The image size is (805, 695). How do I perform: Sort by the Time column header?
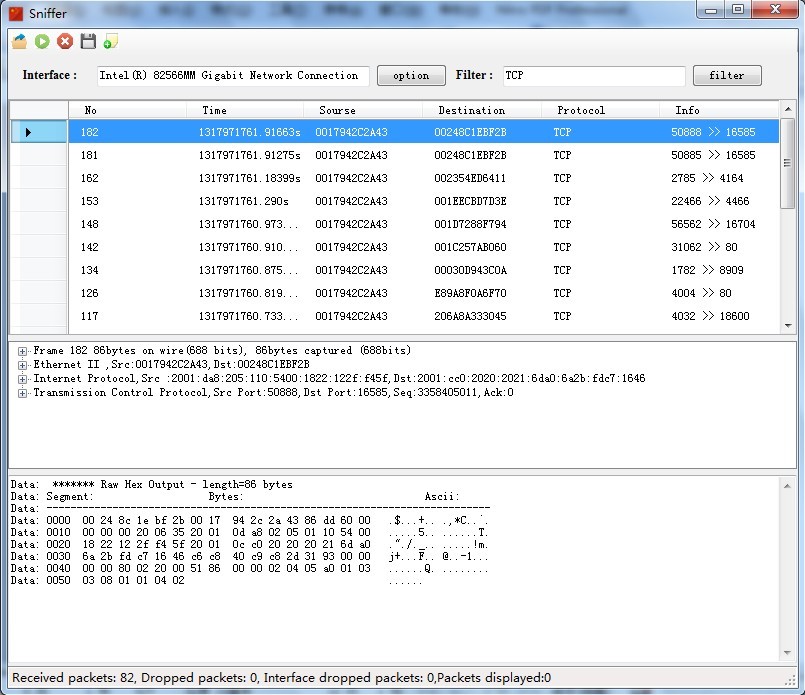[x=214, y=110]
